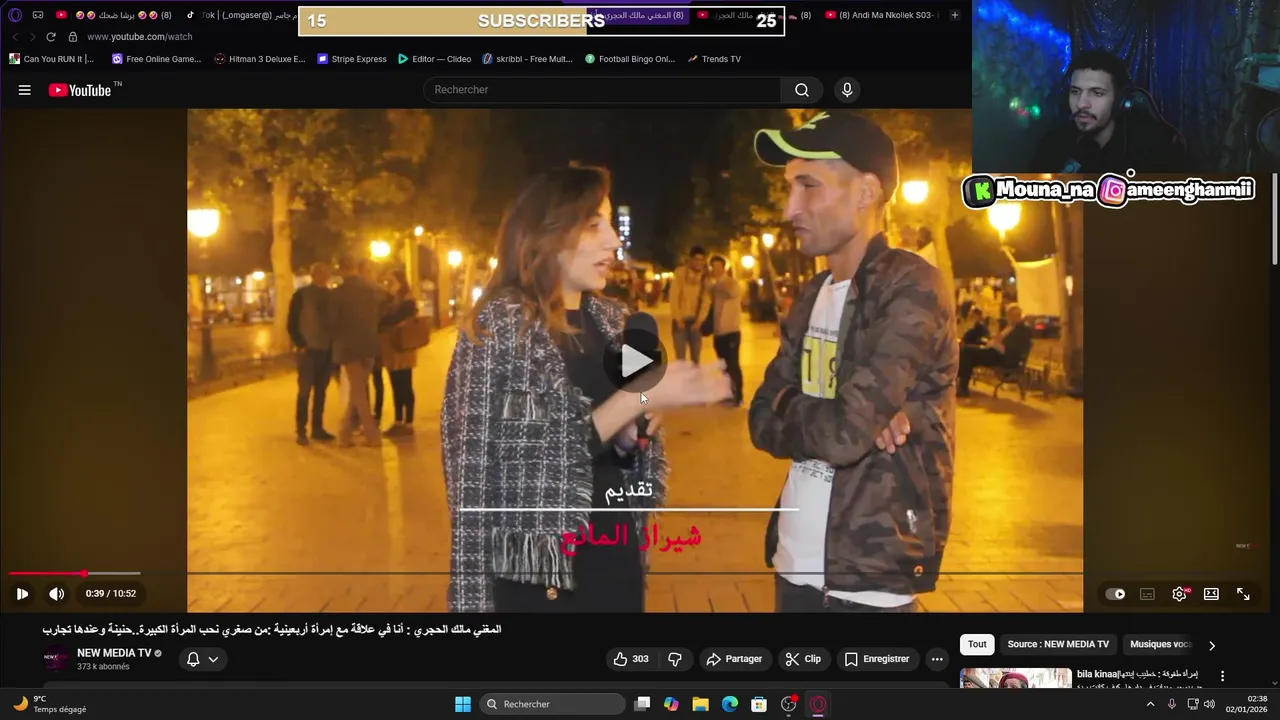
Task: Expand hidden system tray icons
Action: point(1150,704)
